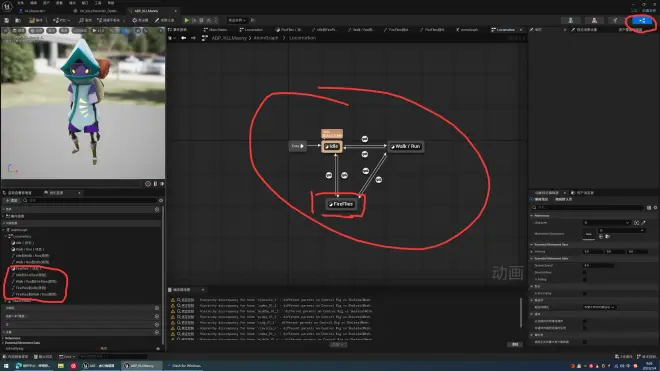Select FireFlies to Idle transition tree row
Image resolution: width=660 pixels, height=371 pixels.
pyautogui.click(x=30, y=288)
